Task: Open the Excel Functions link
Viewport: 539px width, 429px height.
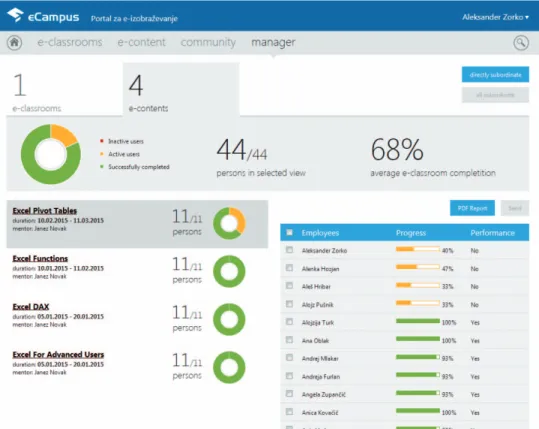Action: click(x=40, y=258)
